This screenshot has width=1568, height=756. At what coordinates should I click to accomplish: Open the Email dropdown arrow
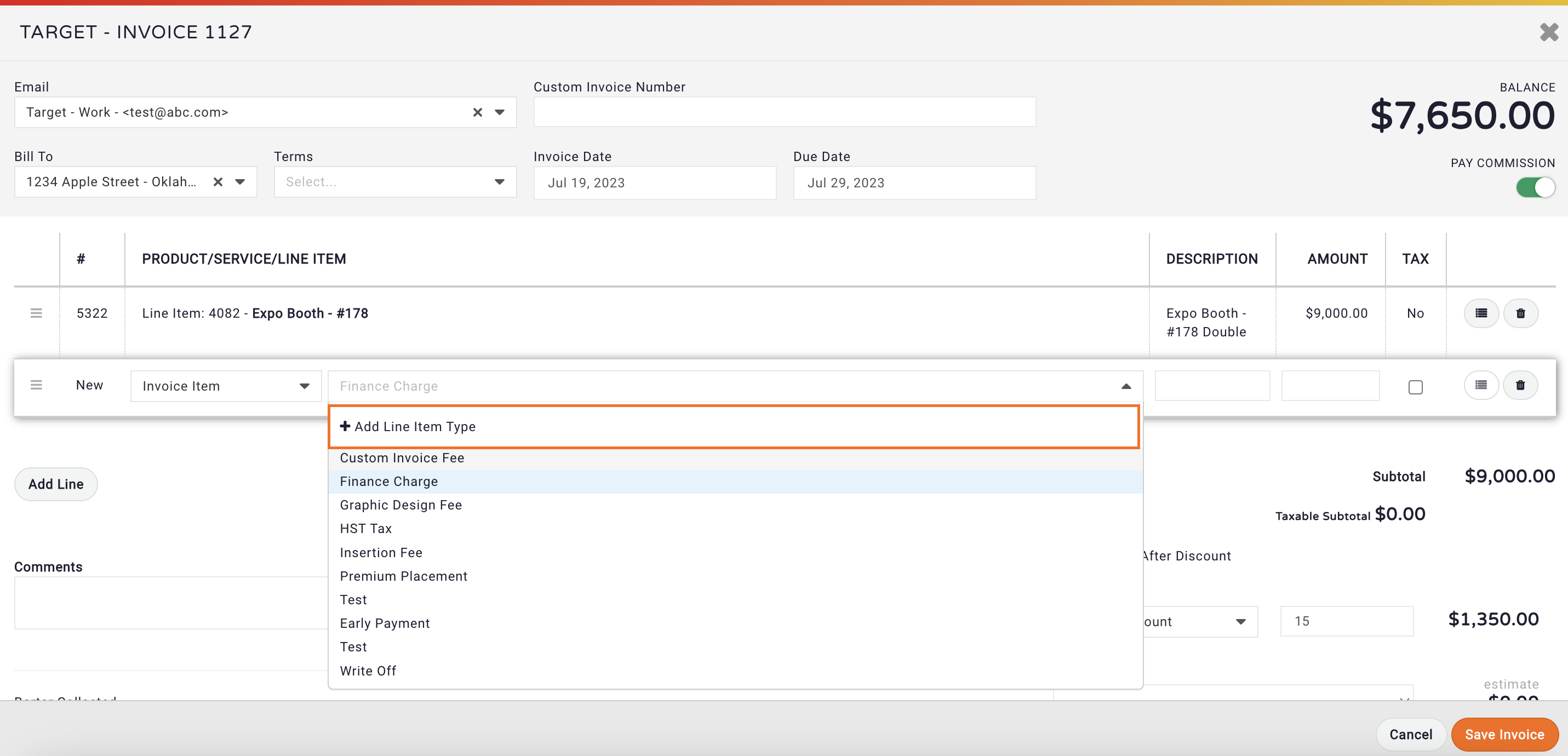click(x=499, y=113)
